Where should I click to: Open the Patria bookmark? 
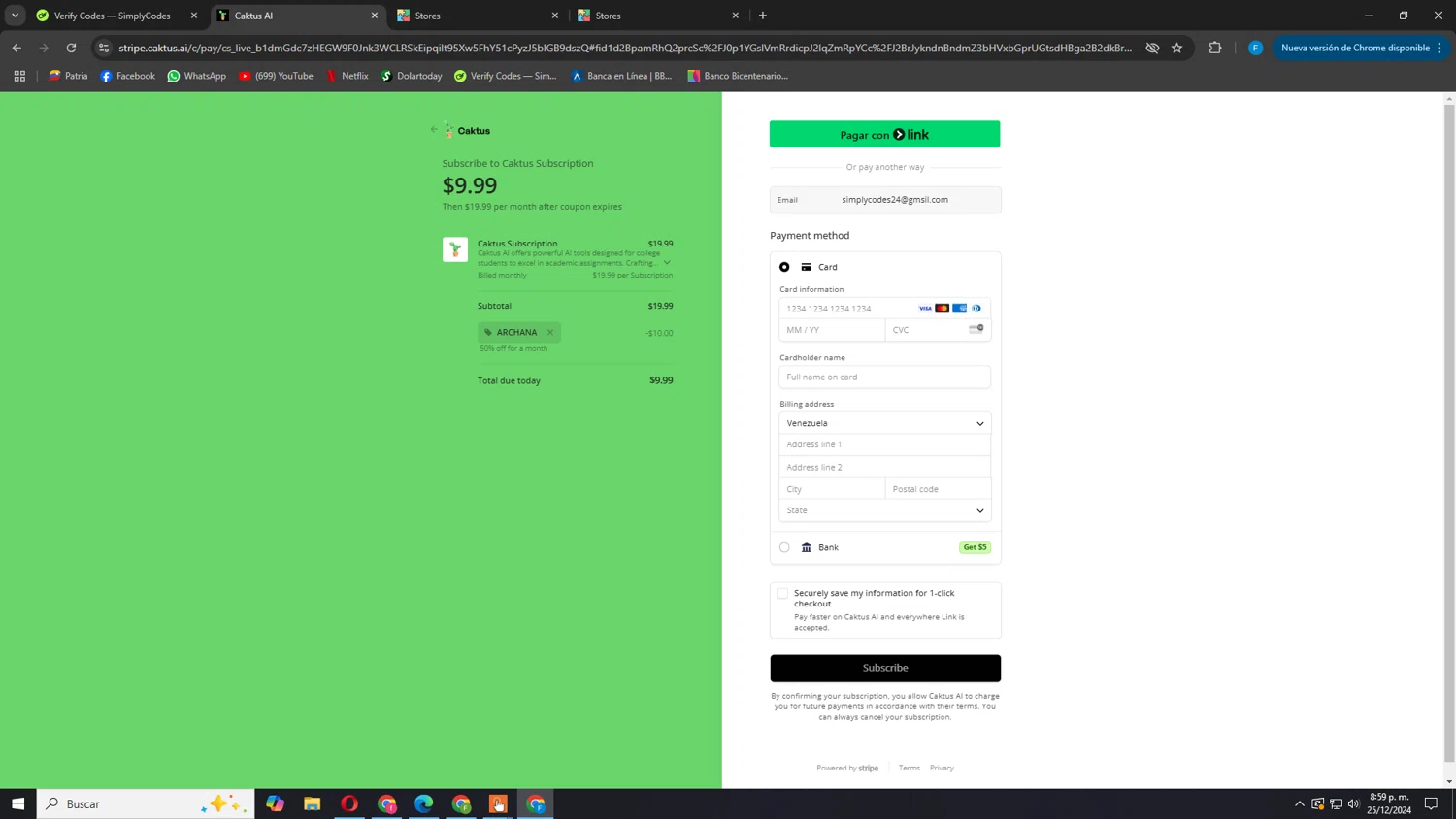coord(68,76)
